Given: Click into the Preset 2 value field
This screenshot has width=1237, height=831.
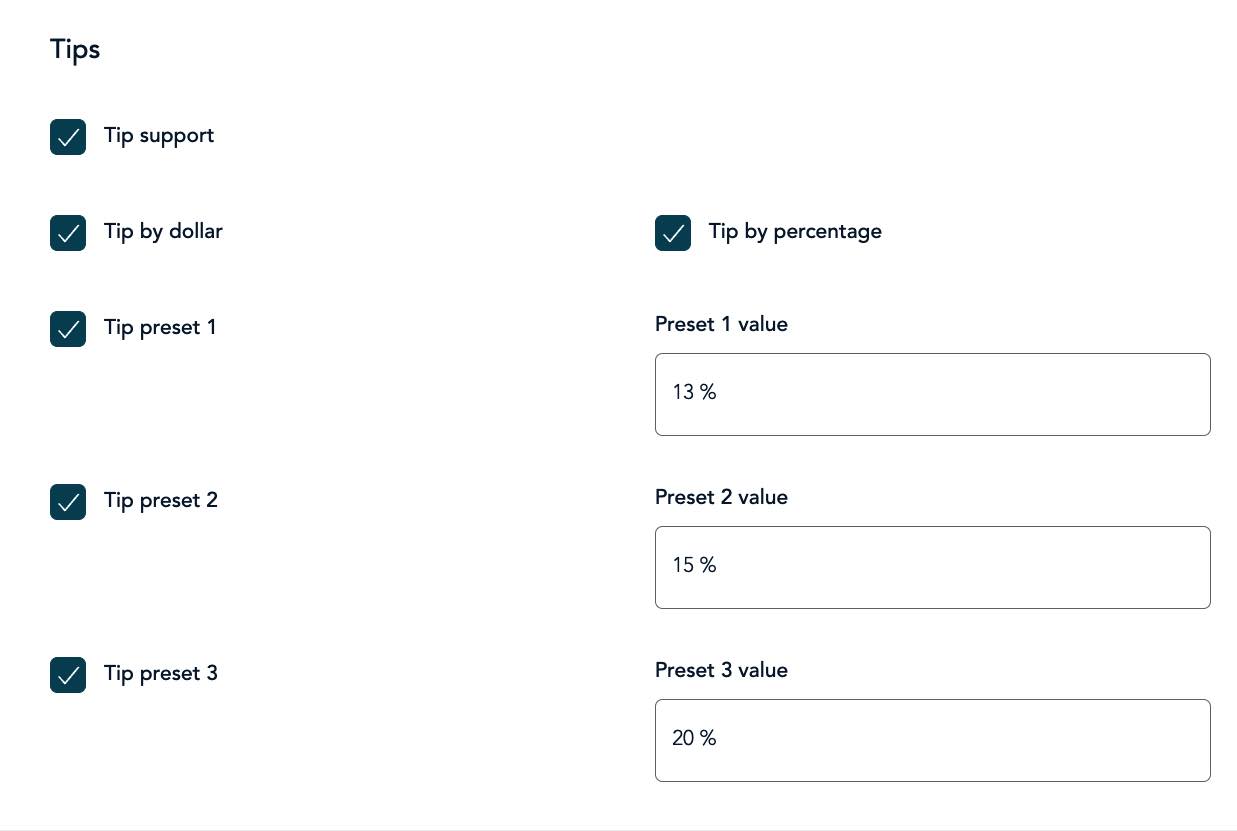Looking at the screenshot, I should click(x=932, y=567).
